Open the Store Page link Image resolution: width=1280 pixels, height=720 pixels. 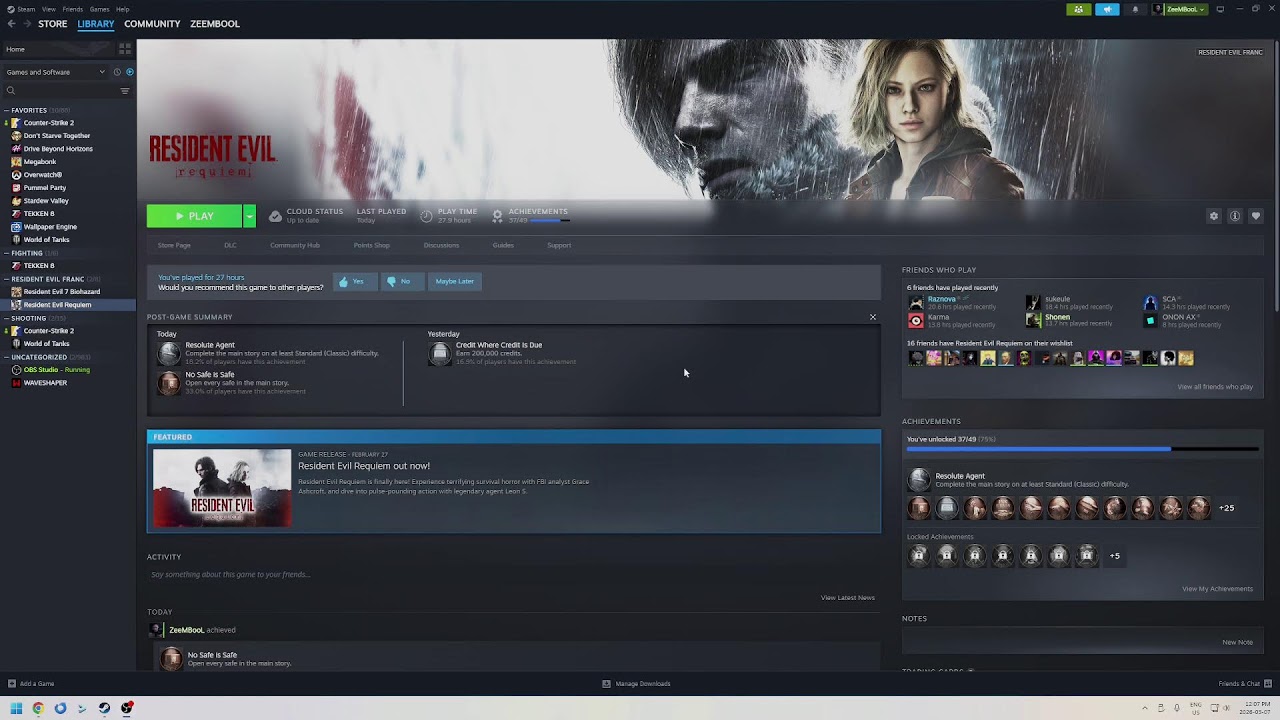pos(174,245)
